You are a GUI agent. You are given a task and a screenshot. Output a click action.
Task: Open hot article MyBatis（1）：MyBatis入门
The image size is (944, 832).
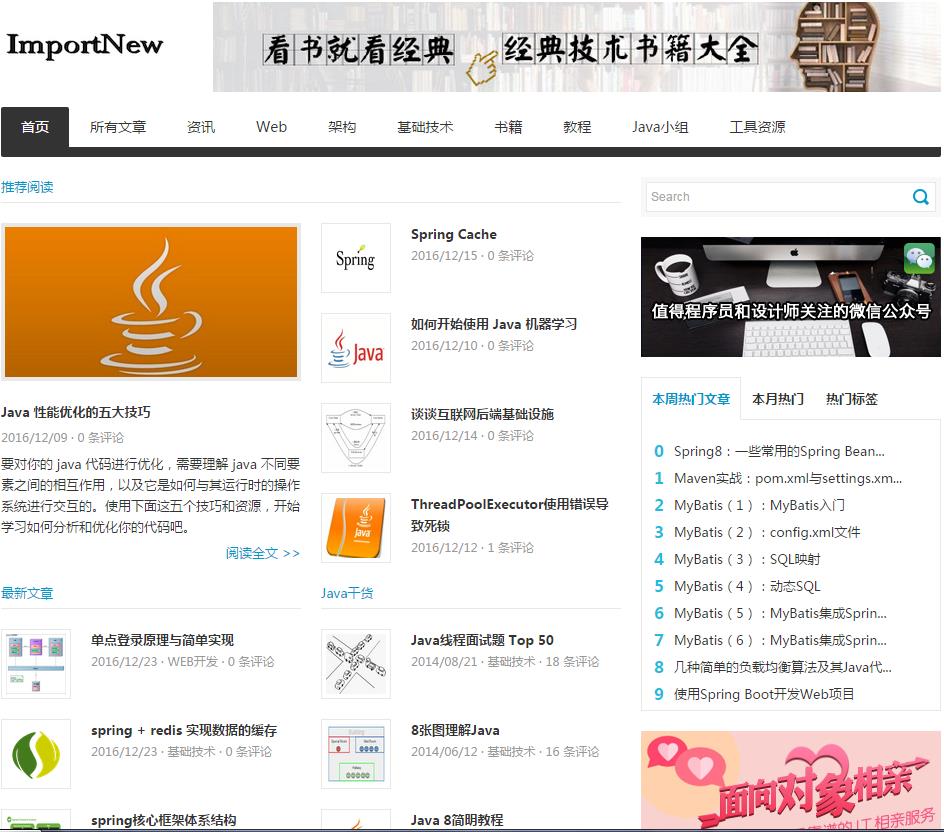[x=759, y=505]
